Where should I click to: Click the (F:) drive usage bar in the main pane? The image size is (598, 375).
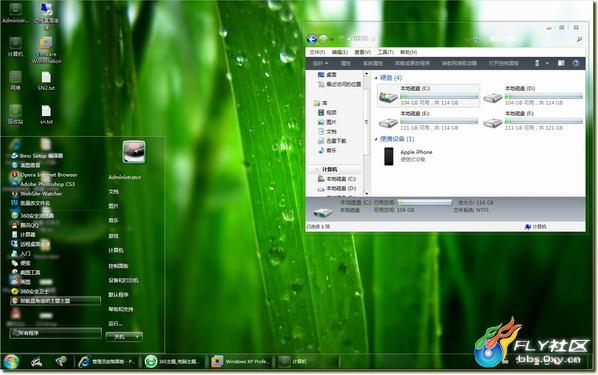(x=544, y=121)
